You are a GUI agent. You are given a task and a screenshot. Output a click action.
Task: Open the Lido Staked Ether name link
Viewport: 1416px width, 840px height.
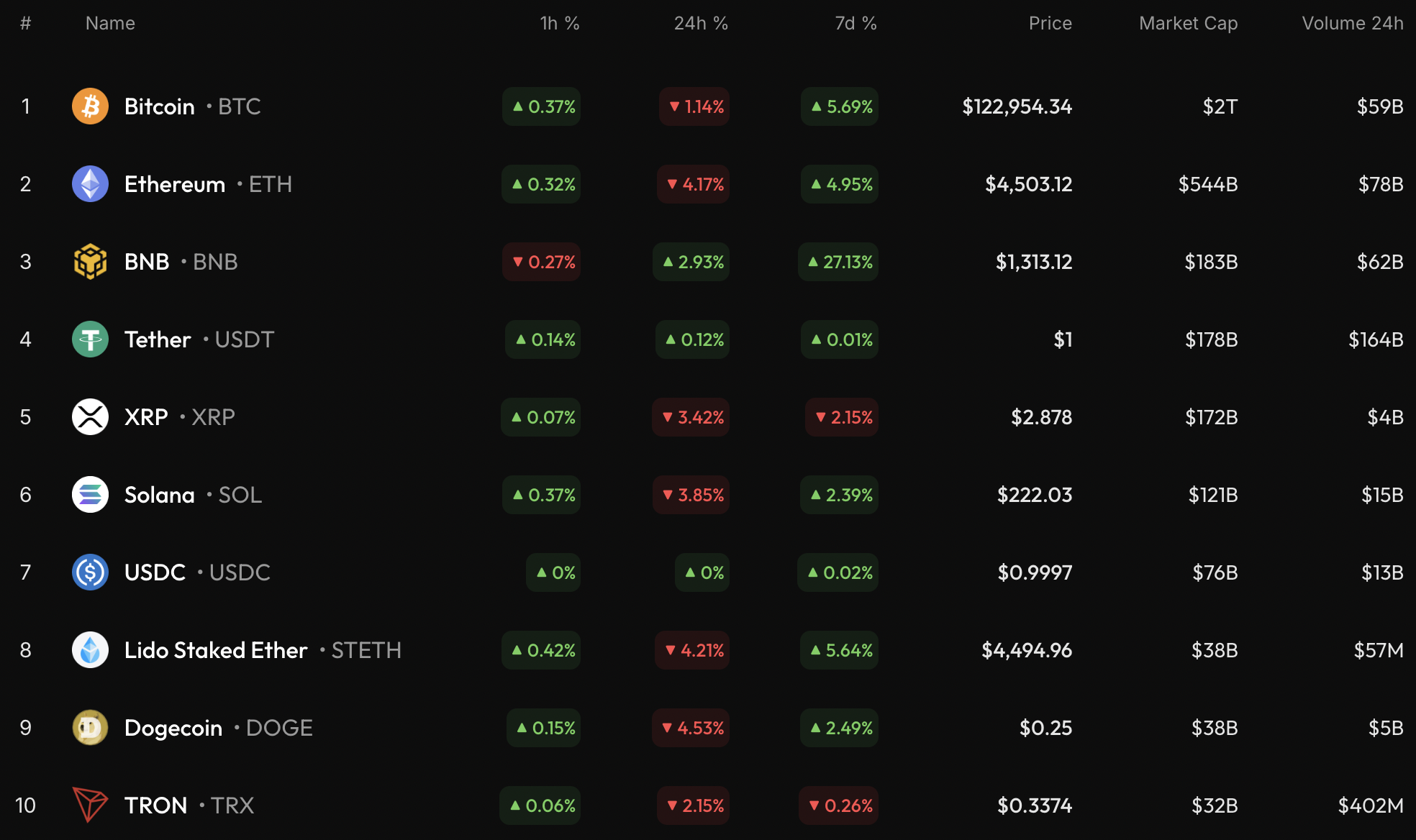(216, 650)
